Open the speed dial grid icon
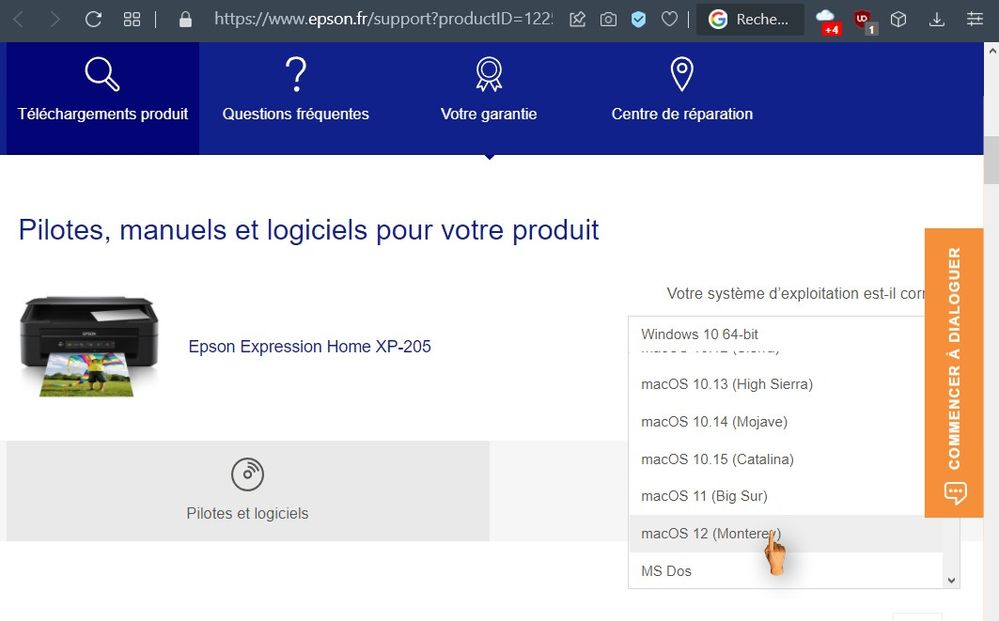The image size is (999, 621). pos(132,19)
